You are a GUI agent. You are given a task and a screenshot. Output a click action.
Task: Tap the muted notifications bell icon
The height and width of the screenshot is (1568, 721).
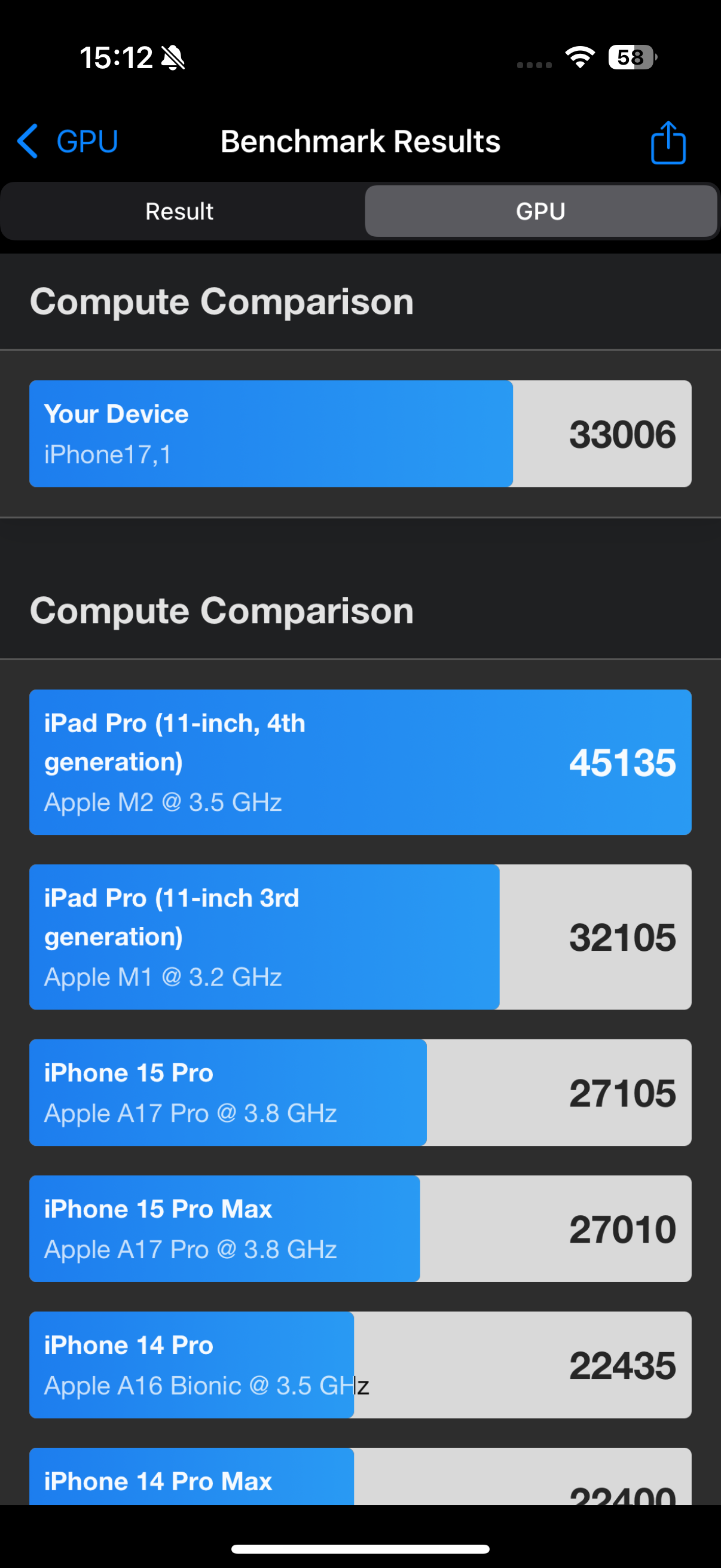pyautogui.click(x=172, y=57)
